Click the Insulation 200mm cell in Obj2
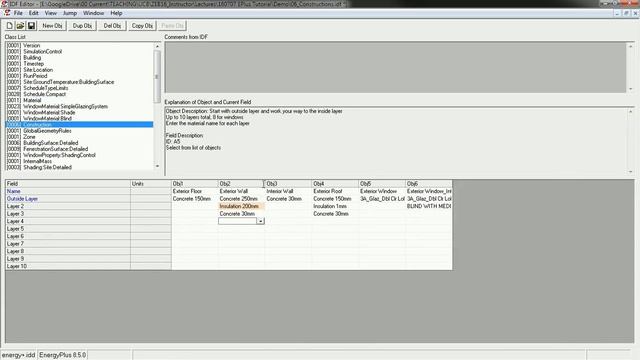Screen dimensions: 640x360 click(241, 206)
